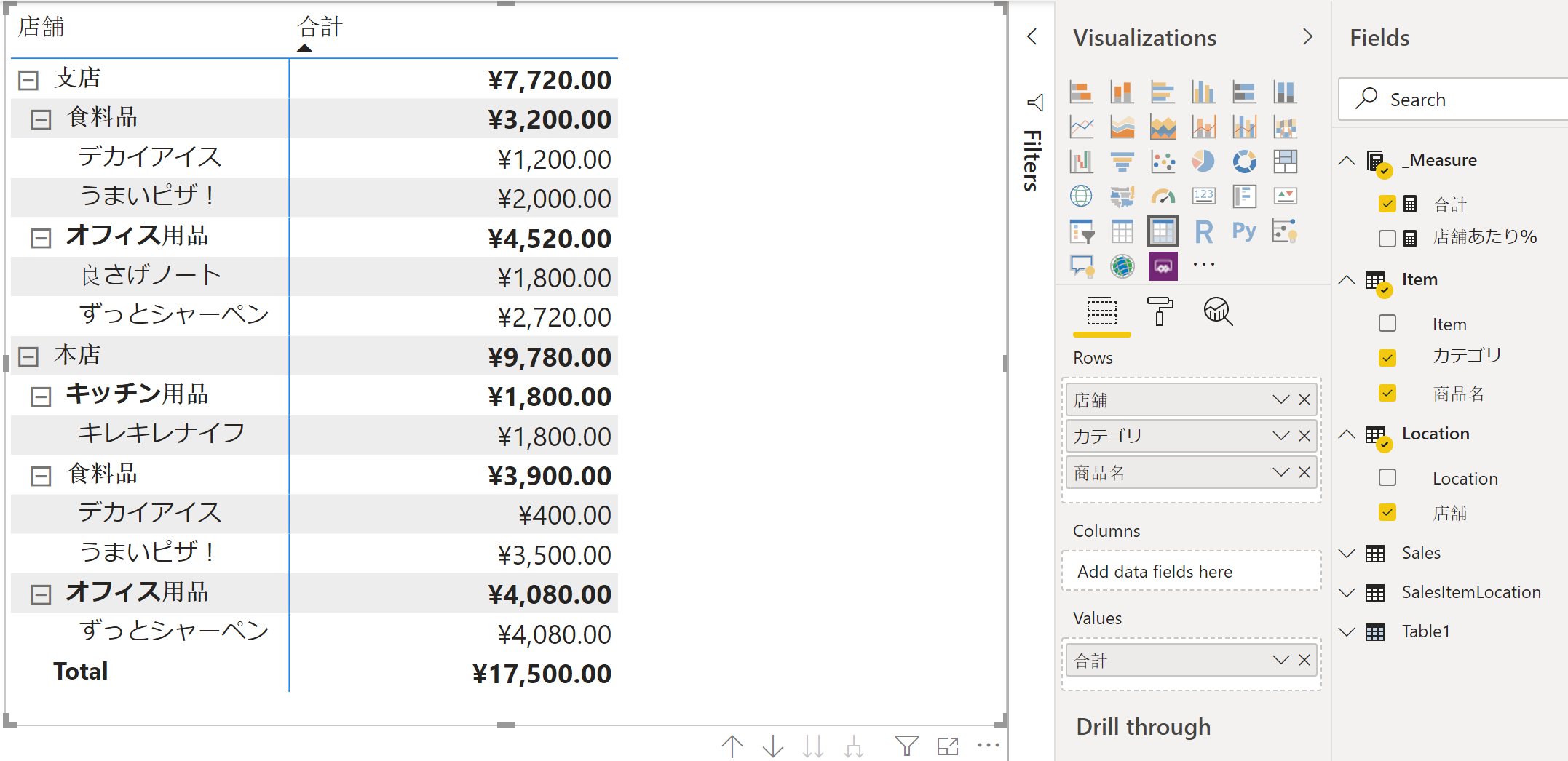1568x761 pixels.
Task: Remove 合計 from Values with X
Action: point(1304,660)
